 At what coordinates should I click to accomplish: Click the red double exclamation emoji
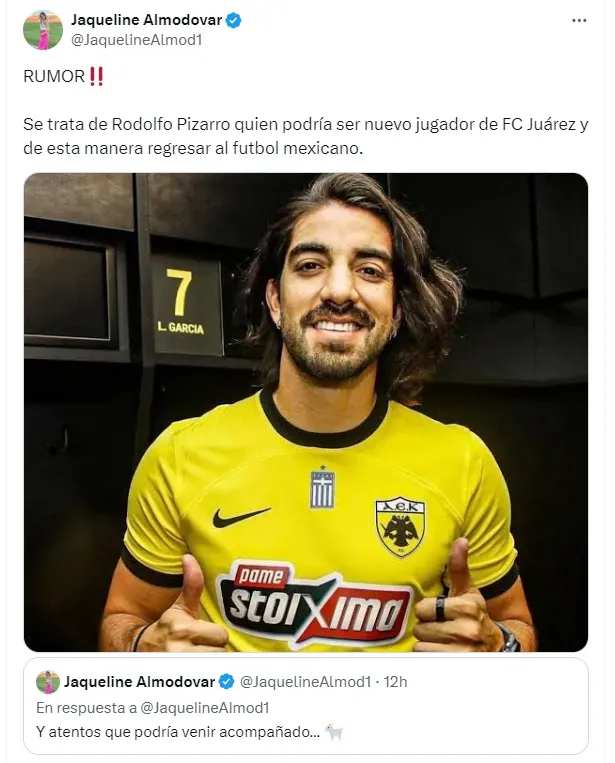point(97,76)
